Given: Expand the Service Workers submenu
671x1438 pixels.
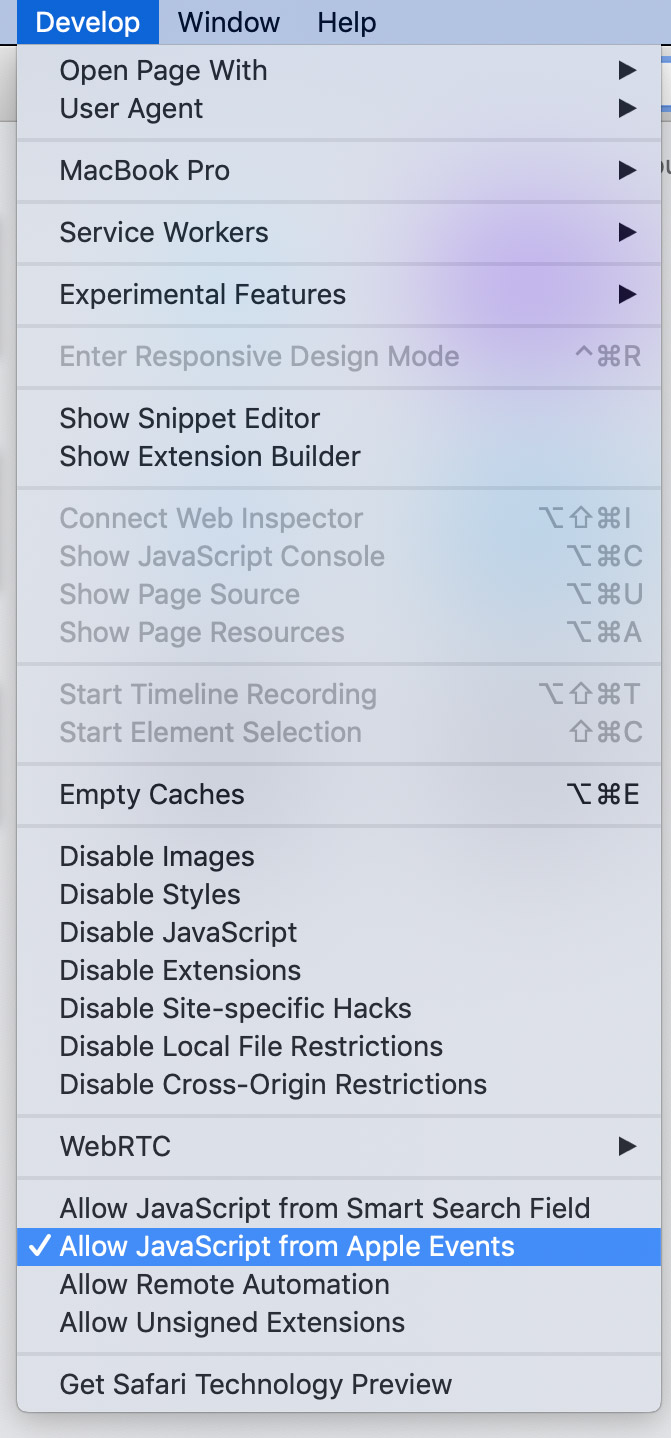Looking at the screenshot, I should point(164,232).
